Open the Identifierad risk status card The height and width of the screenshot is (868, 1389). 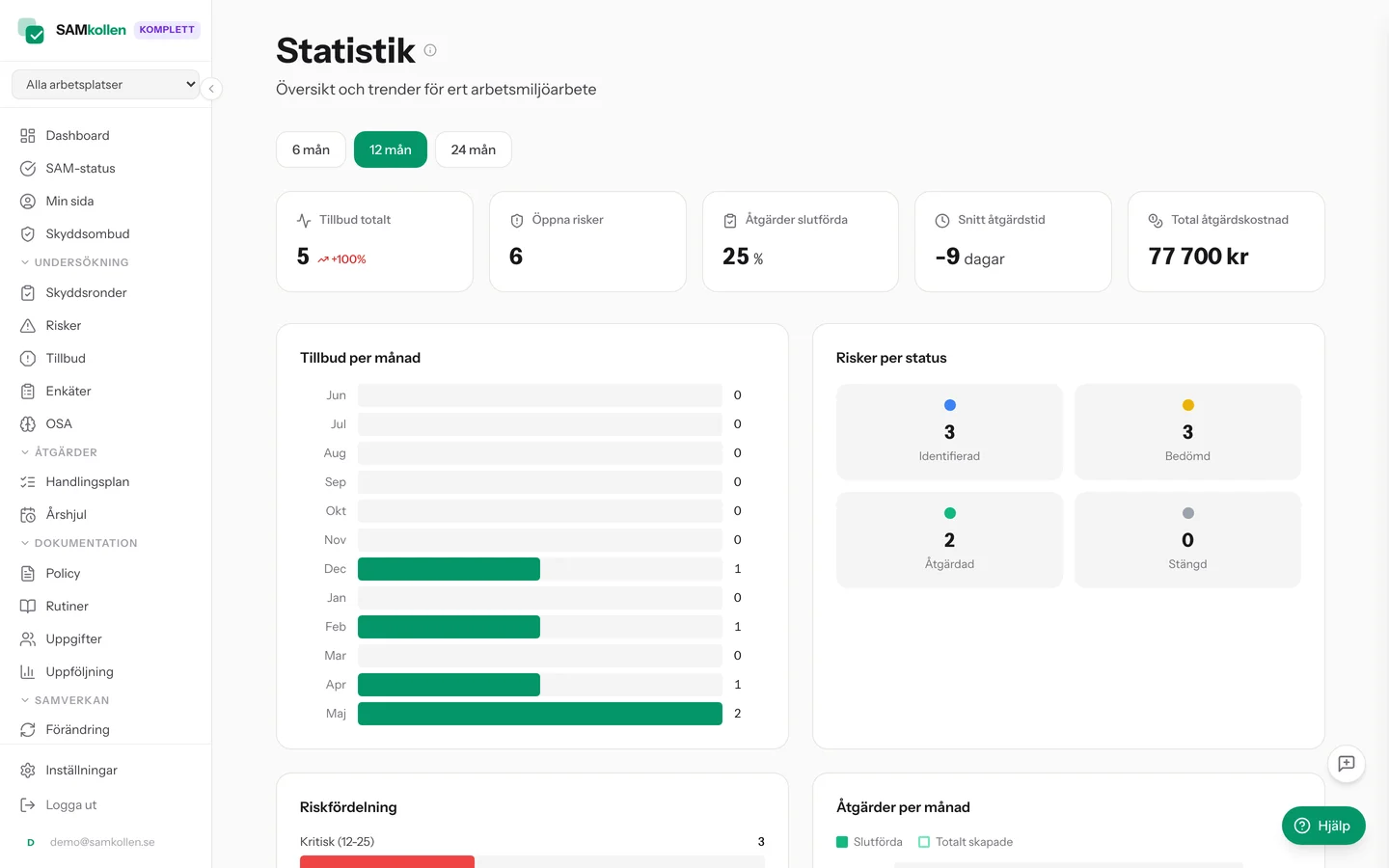click(949, 432)
